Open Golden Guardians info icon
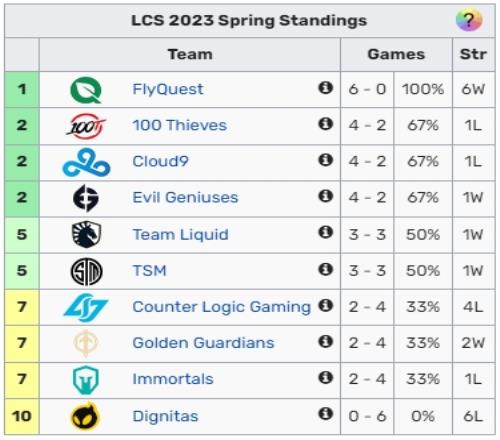Screen dimensions: 500x440 point(326,341)
